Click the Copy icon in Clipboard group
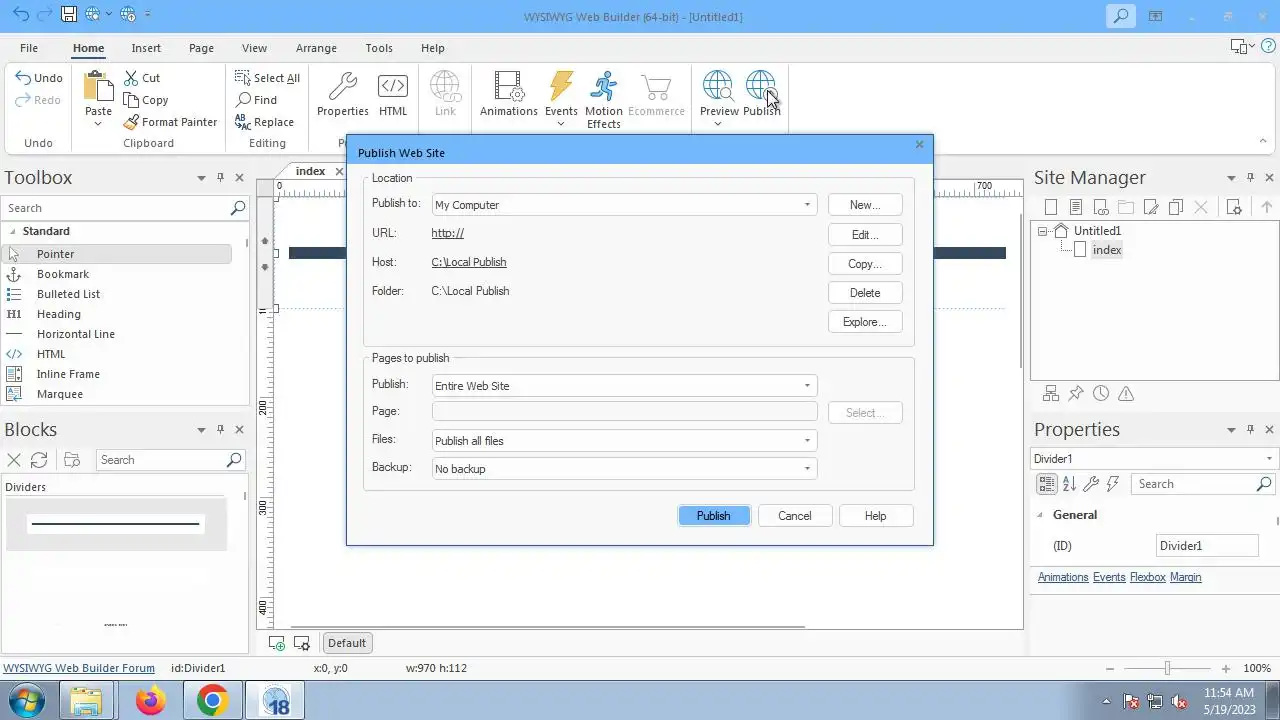The width and height of the screenshot is (1280, 720). click(x=132, y=100)
